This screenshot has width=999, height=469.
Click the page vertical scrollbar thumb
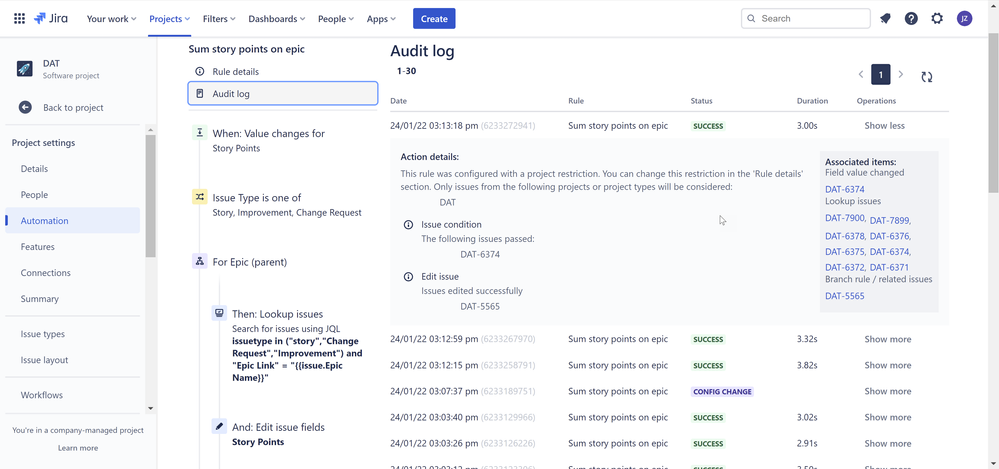[x=993, y=115]
